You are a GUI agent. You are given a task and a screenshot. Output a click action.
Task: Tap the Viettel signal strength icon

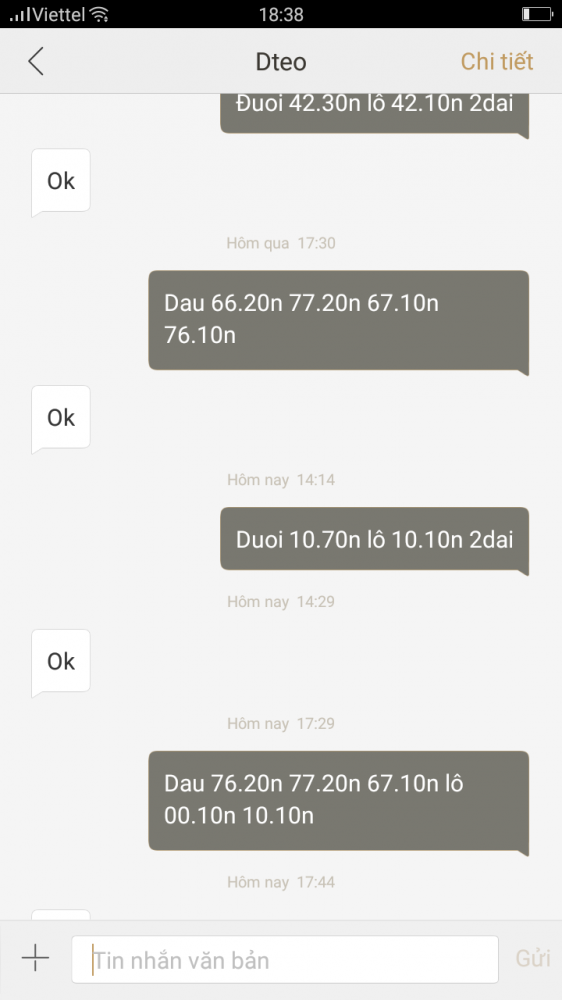(19, 15)
